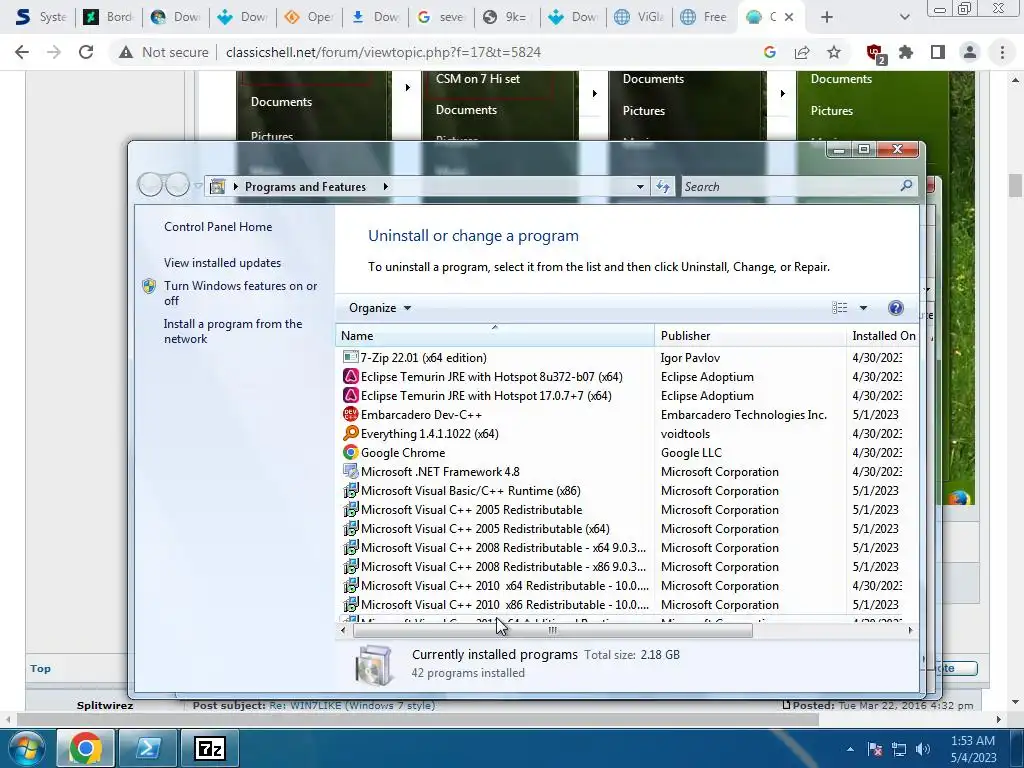Click the taskbar clock
The image size is (1024, 768).
point(972,749)
